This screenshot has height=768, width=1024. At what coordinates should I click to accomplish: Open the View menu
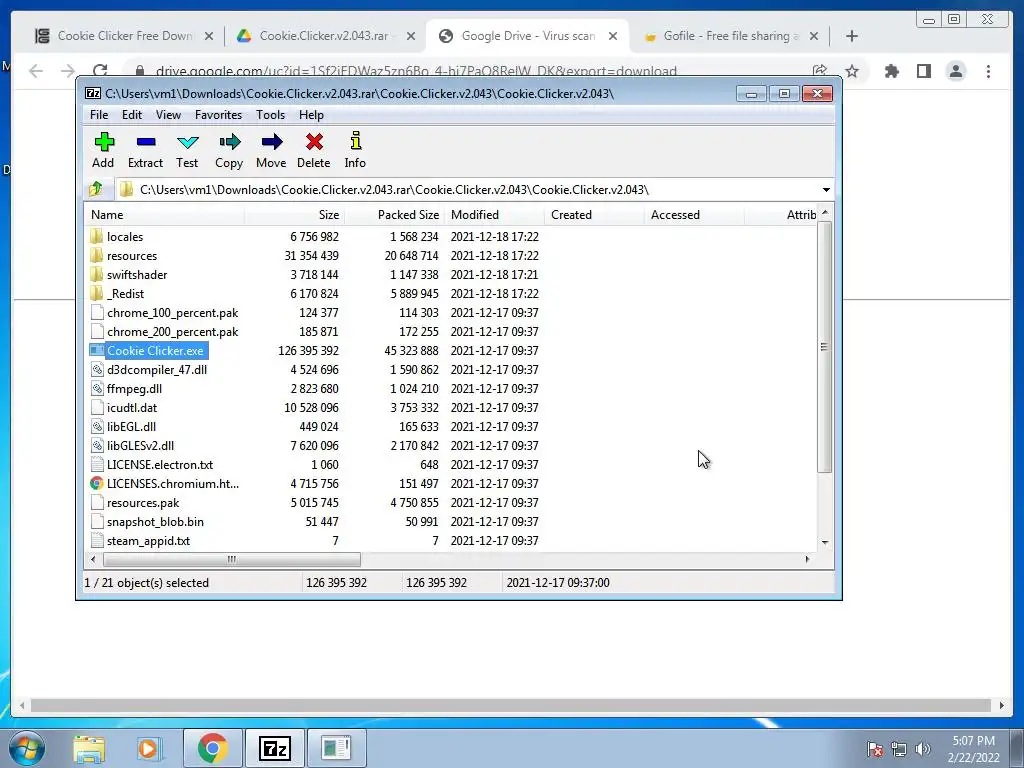(x=168, y=115)
